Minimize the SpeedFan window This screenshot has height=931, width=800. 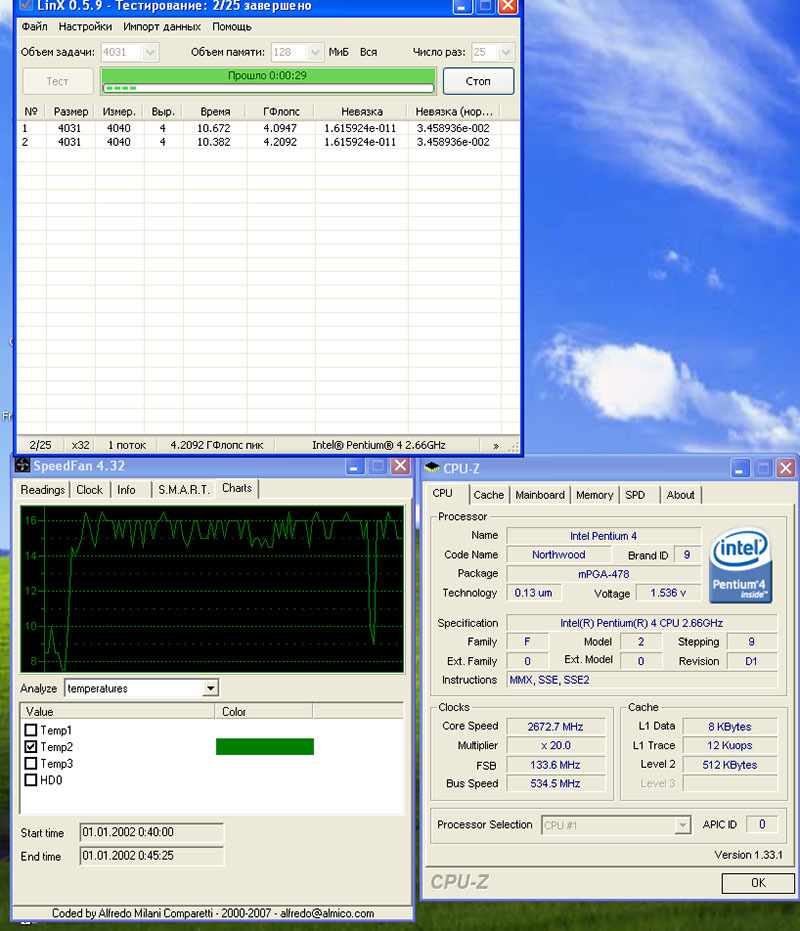point(354,466)
